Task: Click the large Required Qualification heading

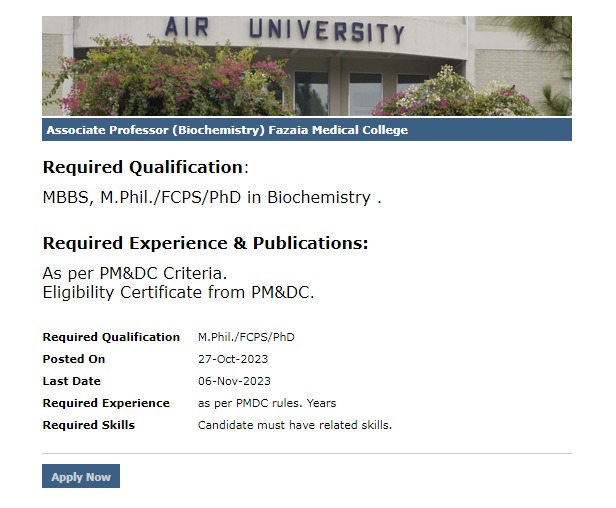Action: [x=143, y=167]
